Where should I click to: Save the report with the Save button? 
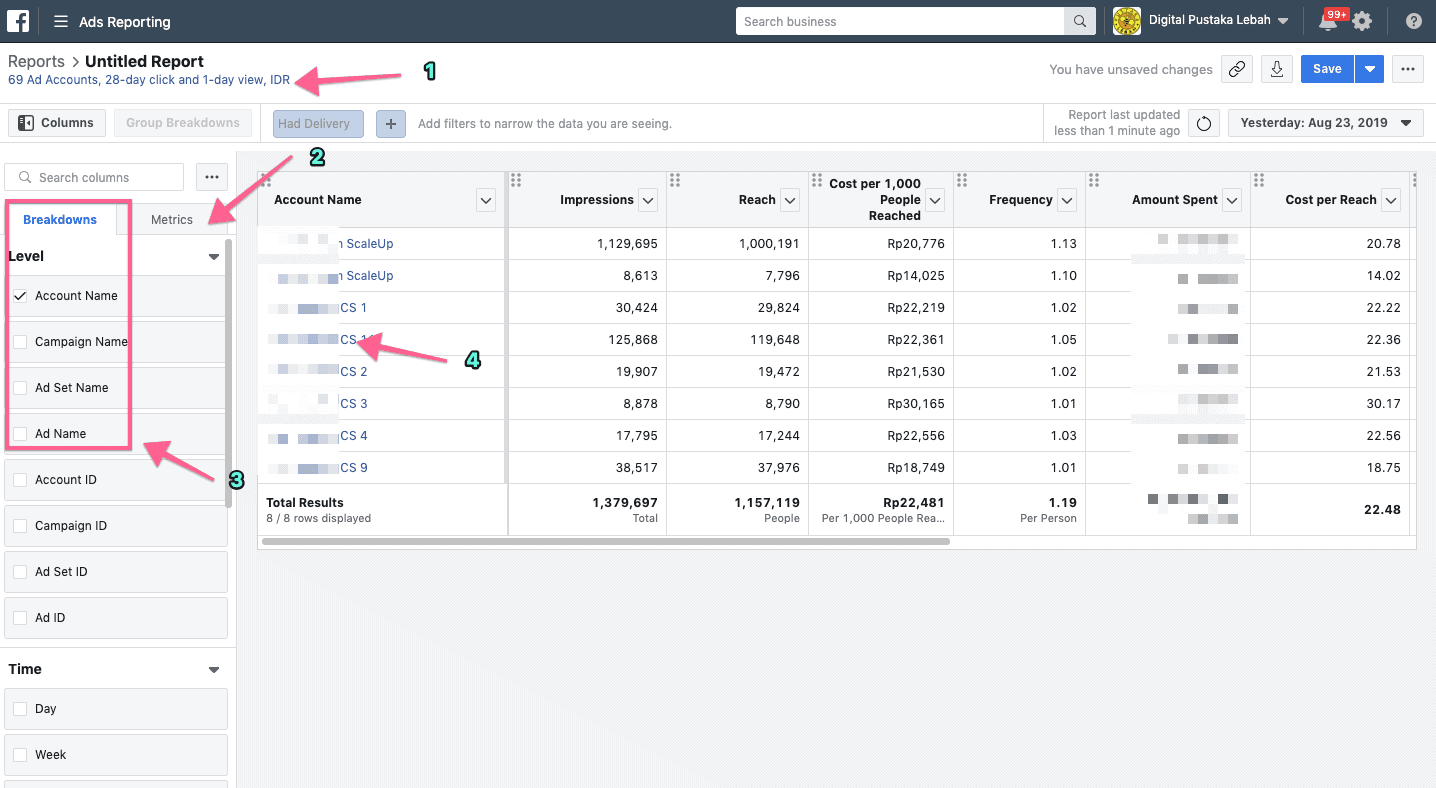1326,68
